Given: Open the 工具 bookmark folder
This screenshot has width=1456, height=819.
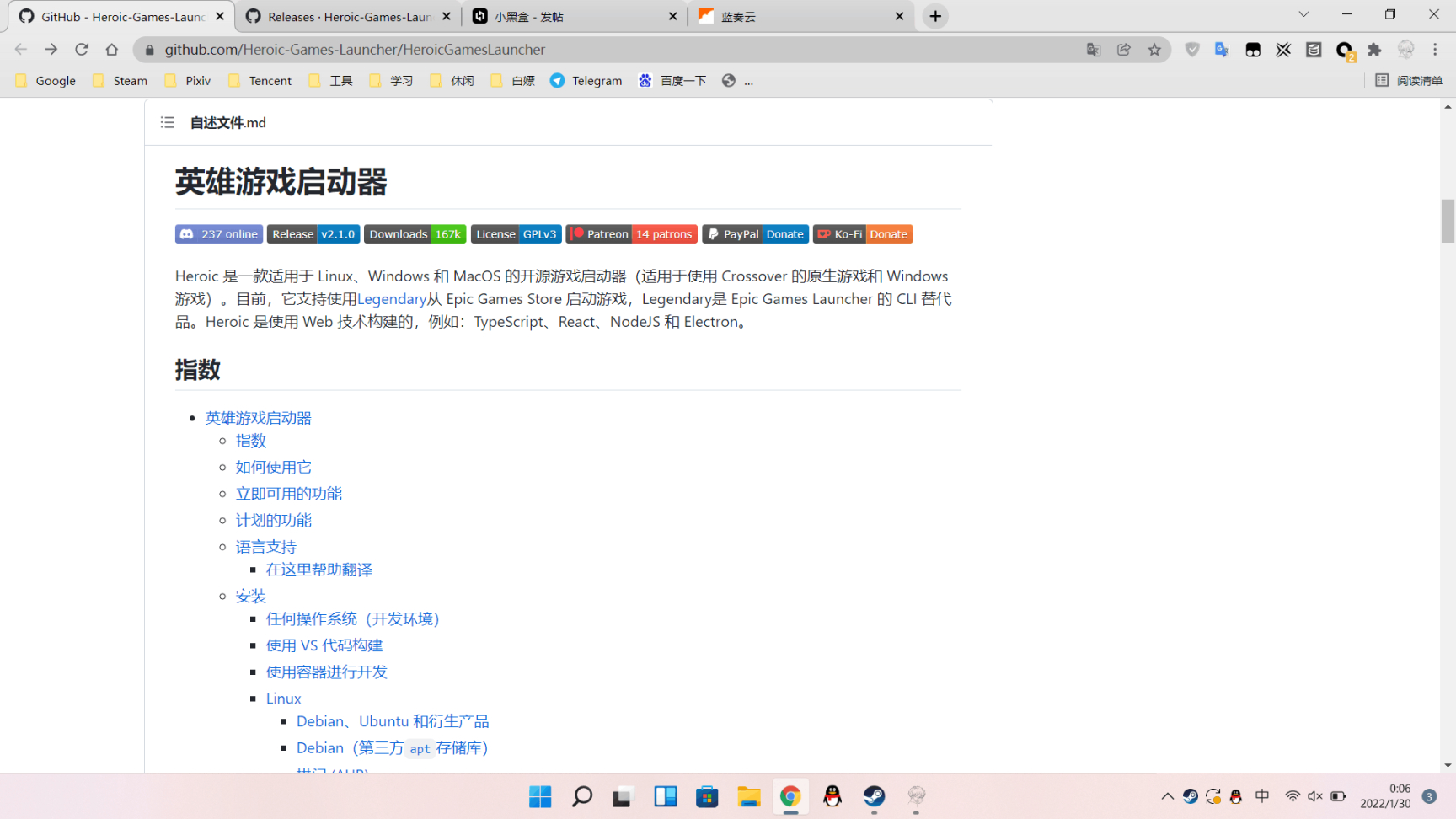Looking at the screenshot, I should click(x=331, y=80).
